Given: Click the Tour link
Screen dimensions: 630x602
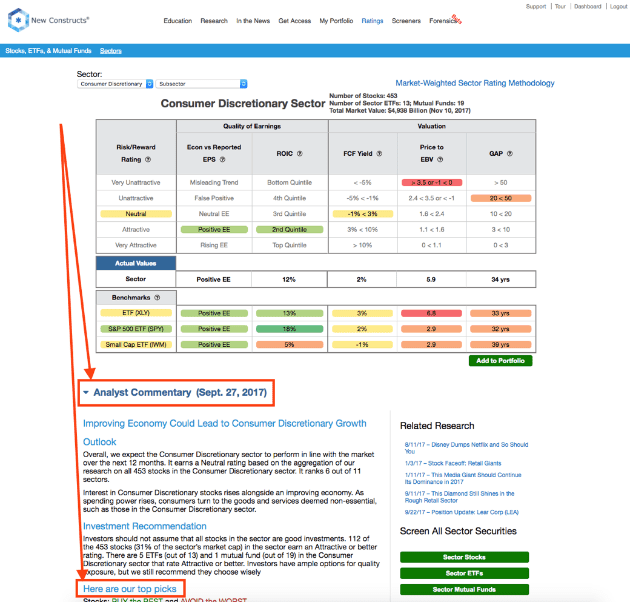Looking at the screenshot, I should pos(560,6).
